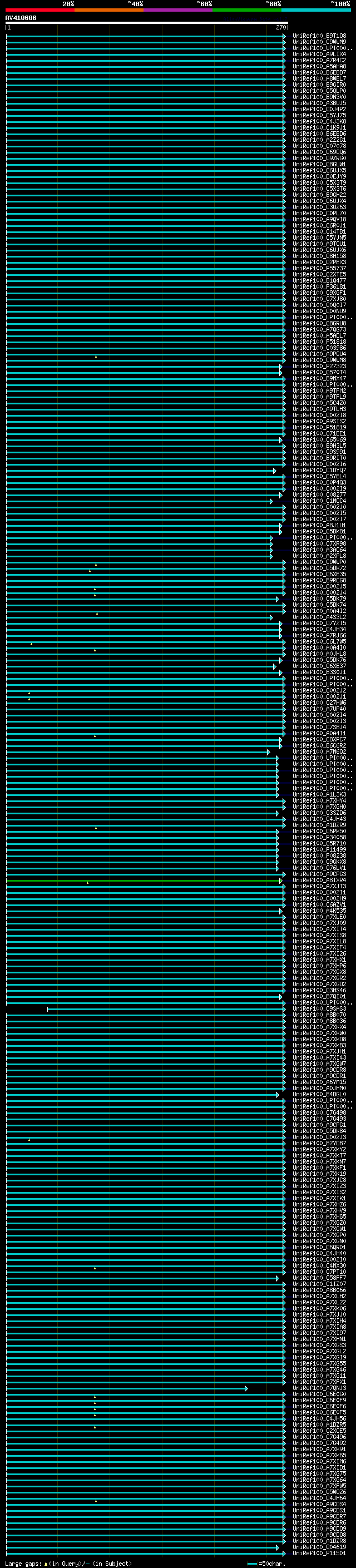356x1568 pixels.
Task: Open UniRef100_A8IXR4 hit label
Action: pyautogui.click(x=319, y=881)
